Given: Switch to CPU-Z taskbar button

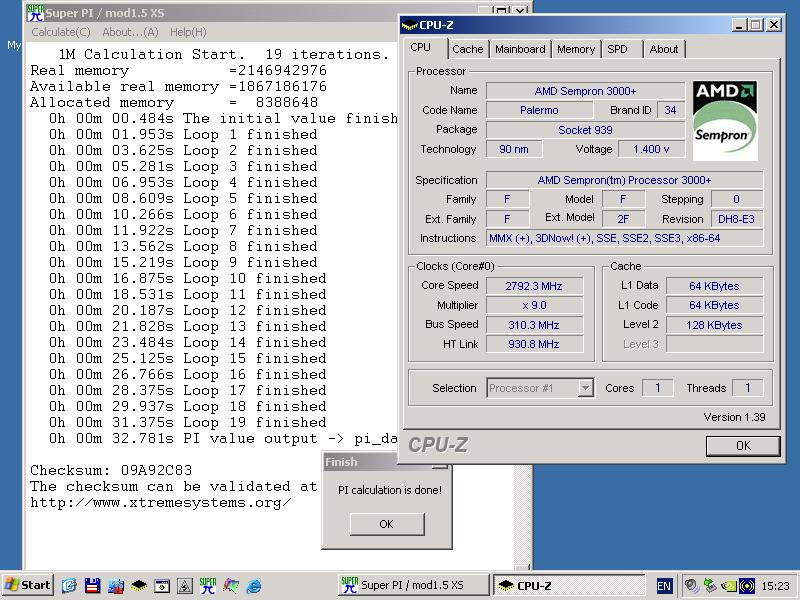Looking at the screenshot, I should pyautogui.click(x=568, y=585).
